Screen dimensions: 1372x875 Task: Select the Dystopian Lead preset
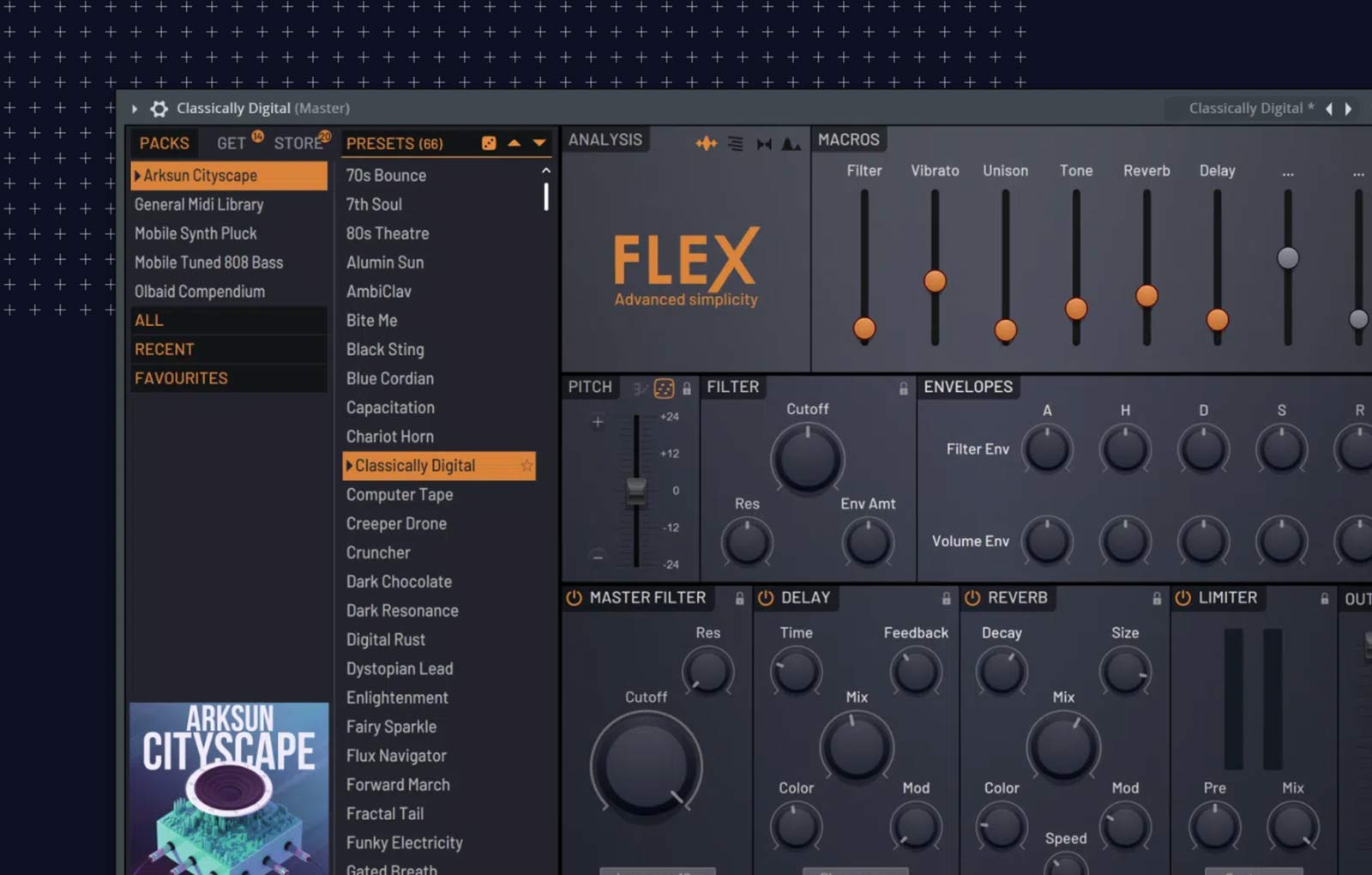click(x=400, y=669)
